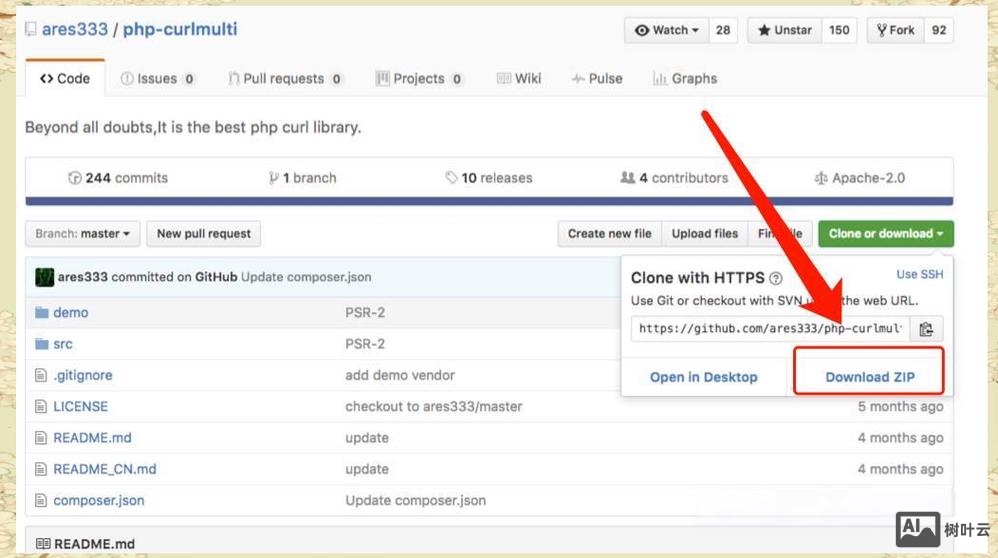Switch to the Issues tab

[x=157, y=79]
